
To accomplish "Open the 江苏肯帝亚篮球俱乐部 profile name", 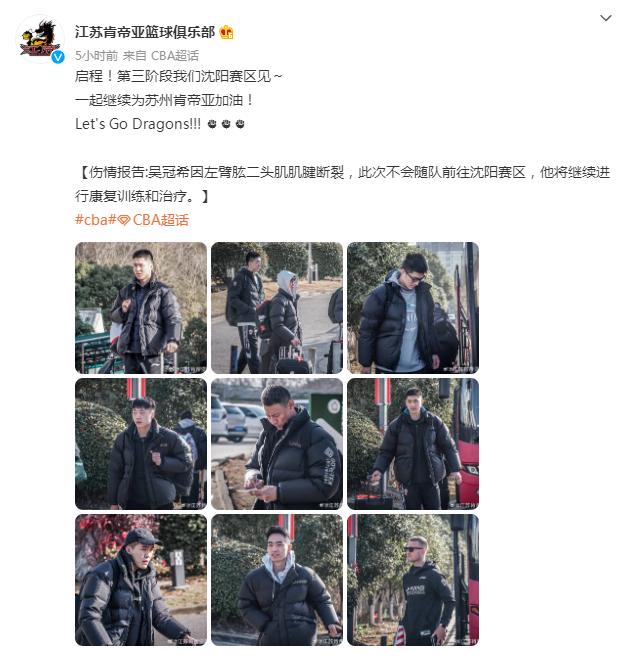I will click(145, 32).
